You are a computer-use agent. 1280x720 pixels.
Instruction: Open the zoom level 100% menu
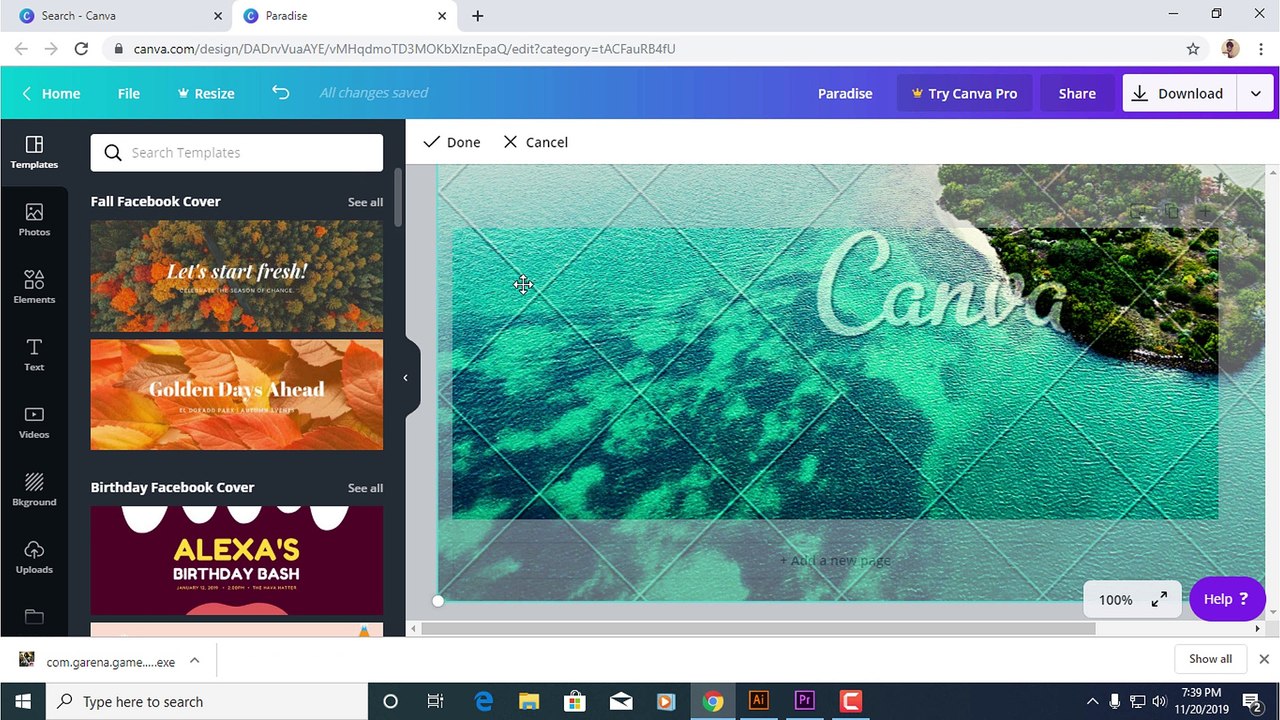(1116, 600)
